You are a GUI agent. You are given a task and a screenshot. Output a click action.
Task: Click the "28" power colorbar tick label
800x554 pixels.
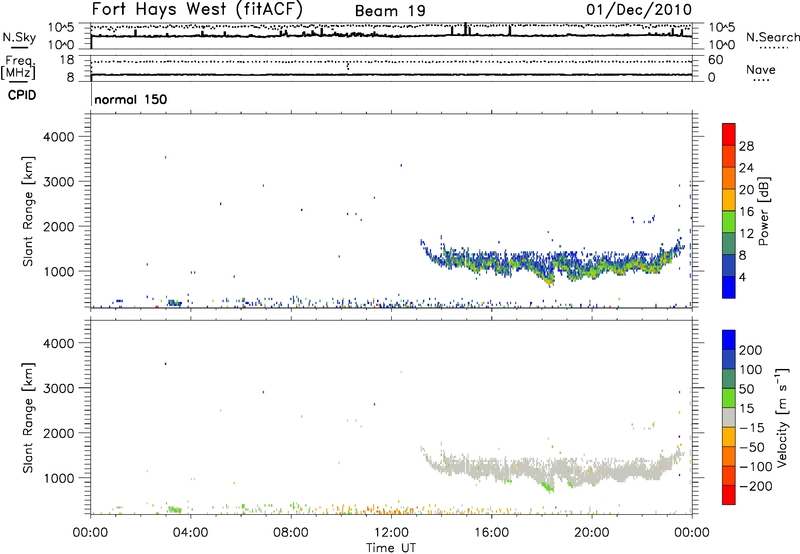(x=746, y=146)
